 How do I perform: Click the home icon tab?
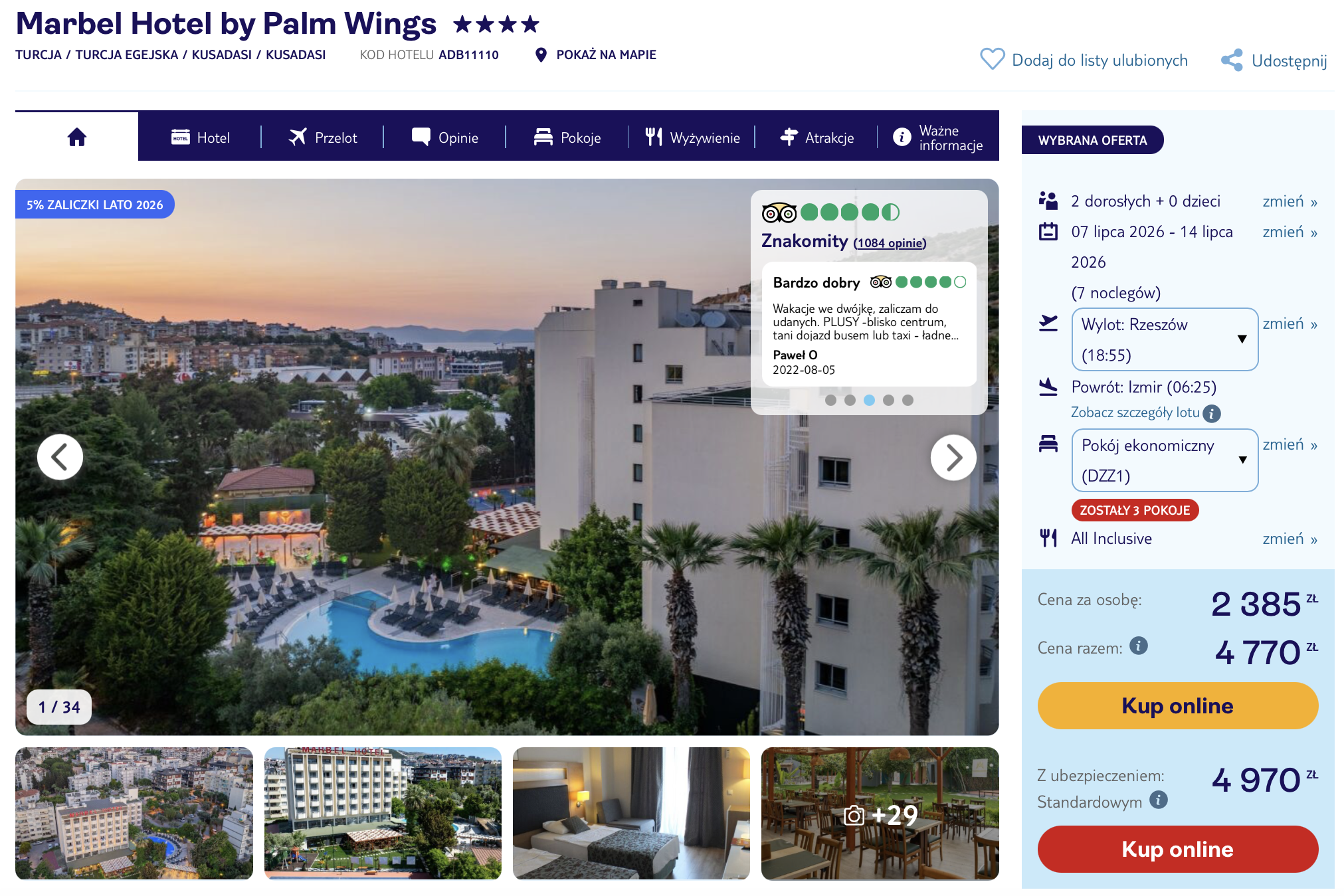click(77, 137)
